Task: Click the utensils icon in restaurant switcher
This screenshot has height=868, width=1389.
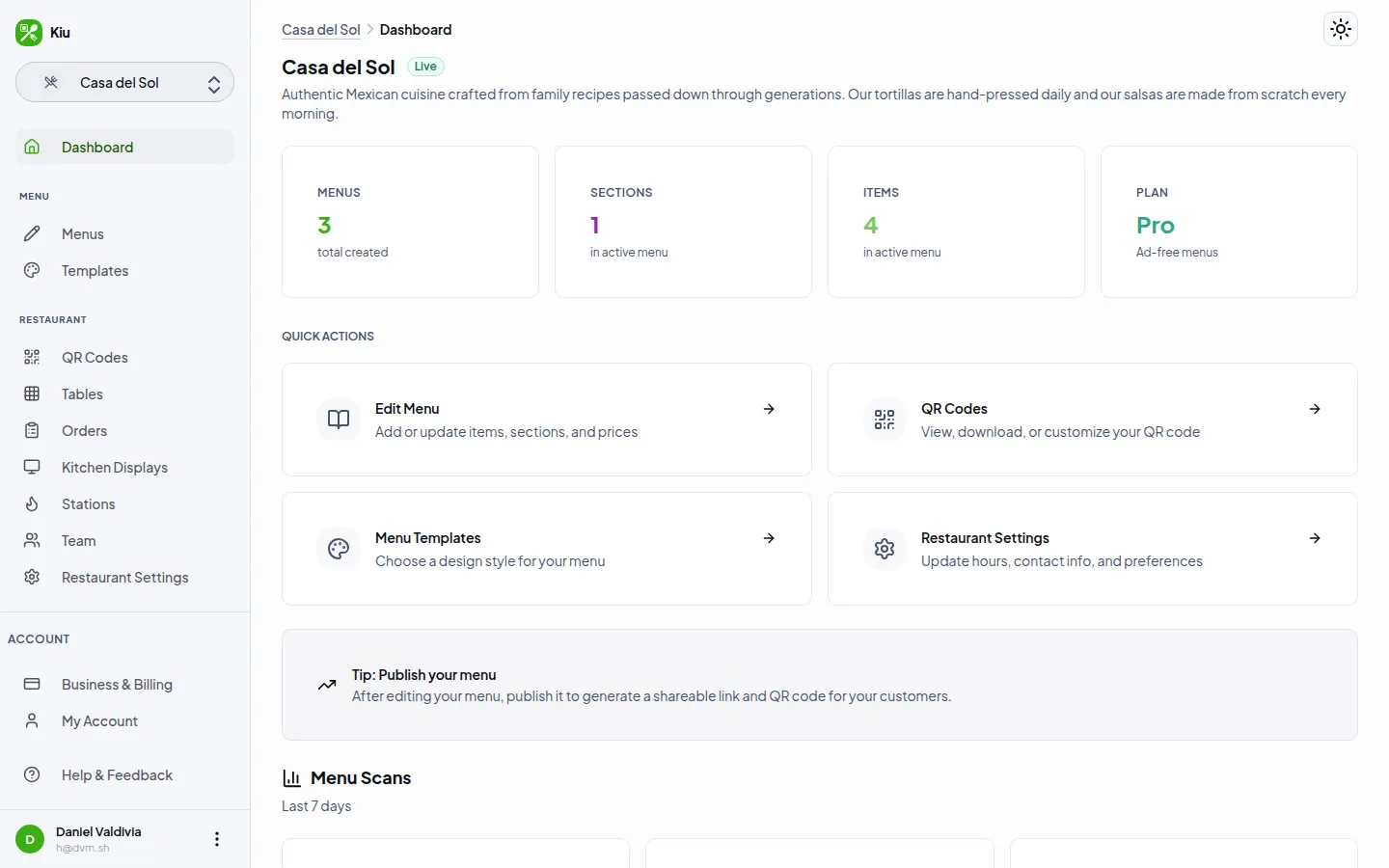Action: [x=51, y=83]
